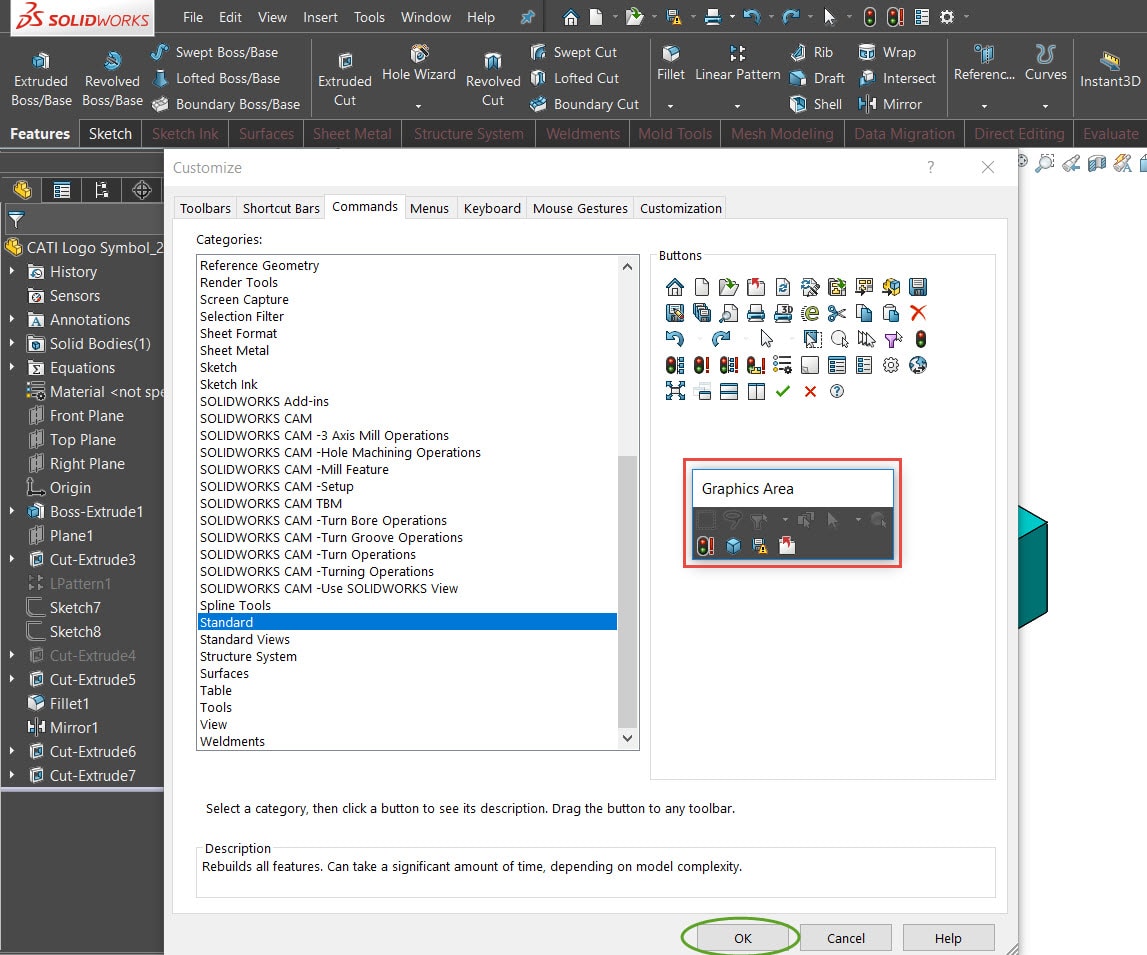1147x955 pixels.
Task: Open the DimXpertManager crosshair tab icon
Action: (x=141, y=191)
